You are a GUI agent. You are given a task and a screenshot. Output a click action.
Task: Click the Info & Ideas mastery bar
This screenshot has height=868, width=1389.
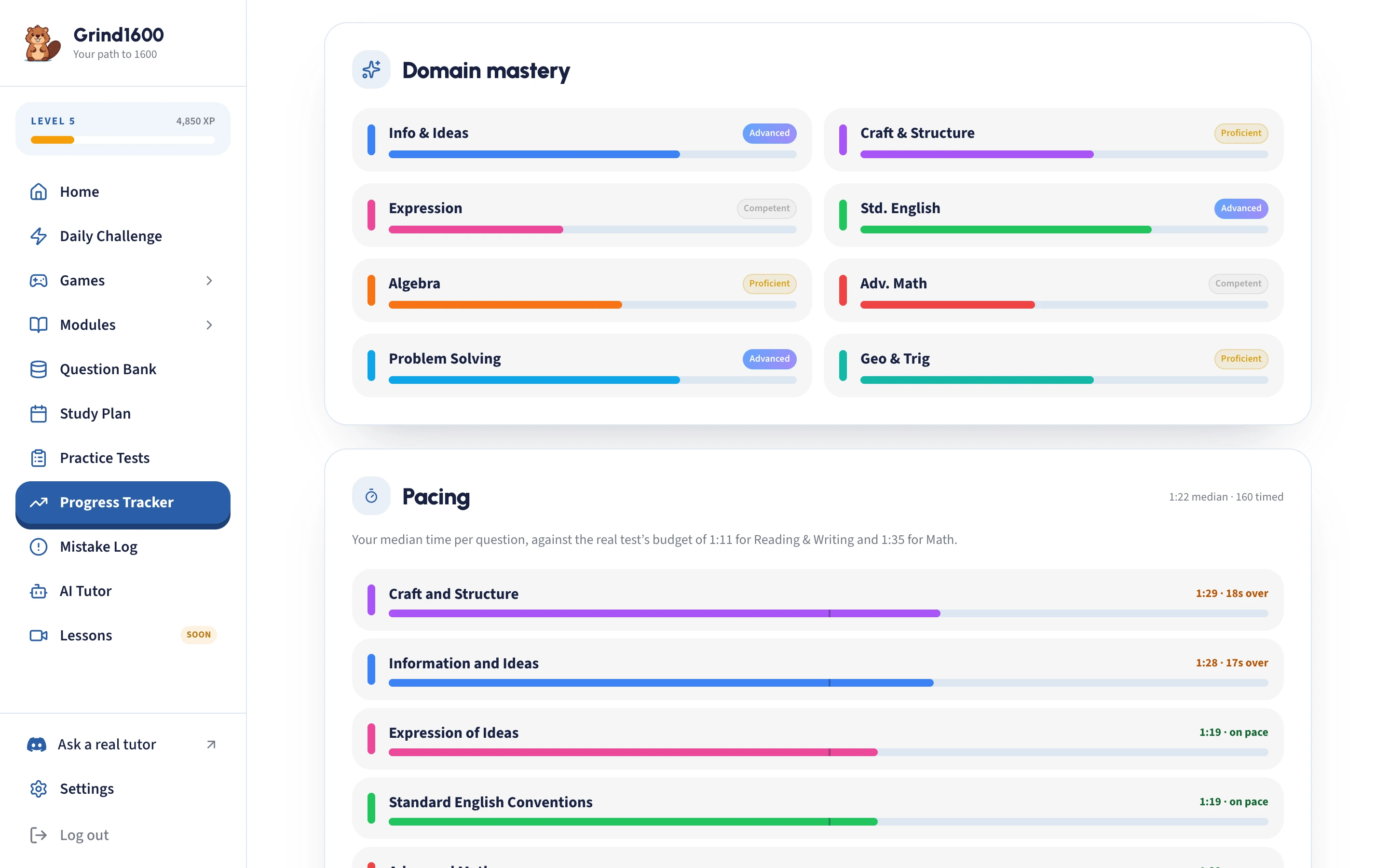592,154
